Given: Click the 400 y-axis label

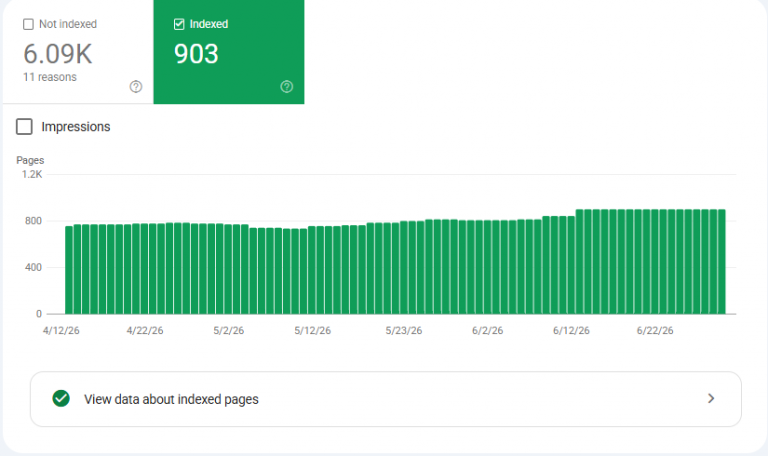Looking at the screenshot, I should point(33,267).
